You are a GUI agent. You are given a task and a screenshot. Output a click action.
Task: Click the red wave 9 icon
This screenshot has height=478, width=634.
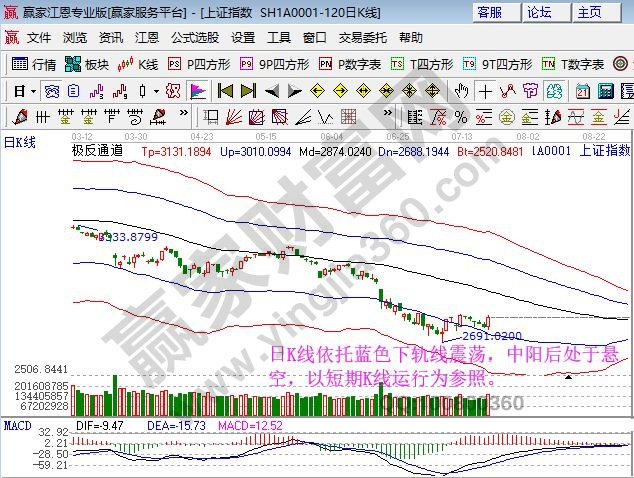(x=120, y=91)
